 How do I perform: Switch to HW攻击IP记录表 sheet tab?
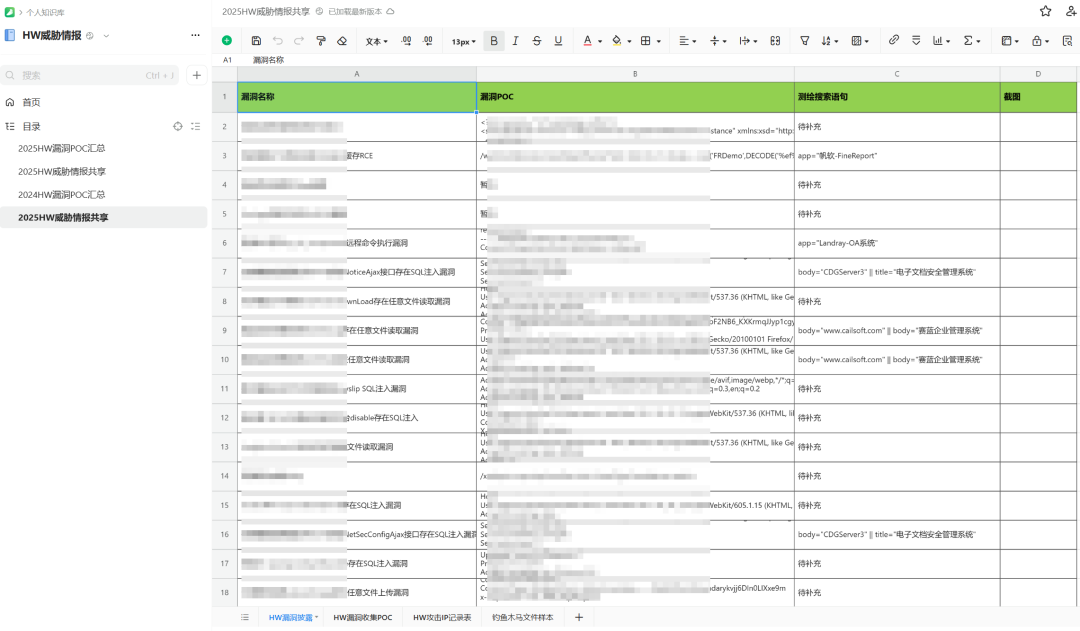click(x=442, y=617)
